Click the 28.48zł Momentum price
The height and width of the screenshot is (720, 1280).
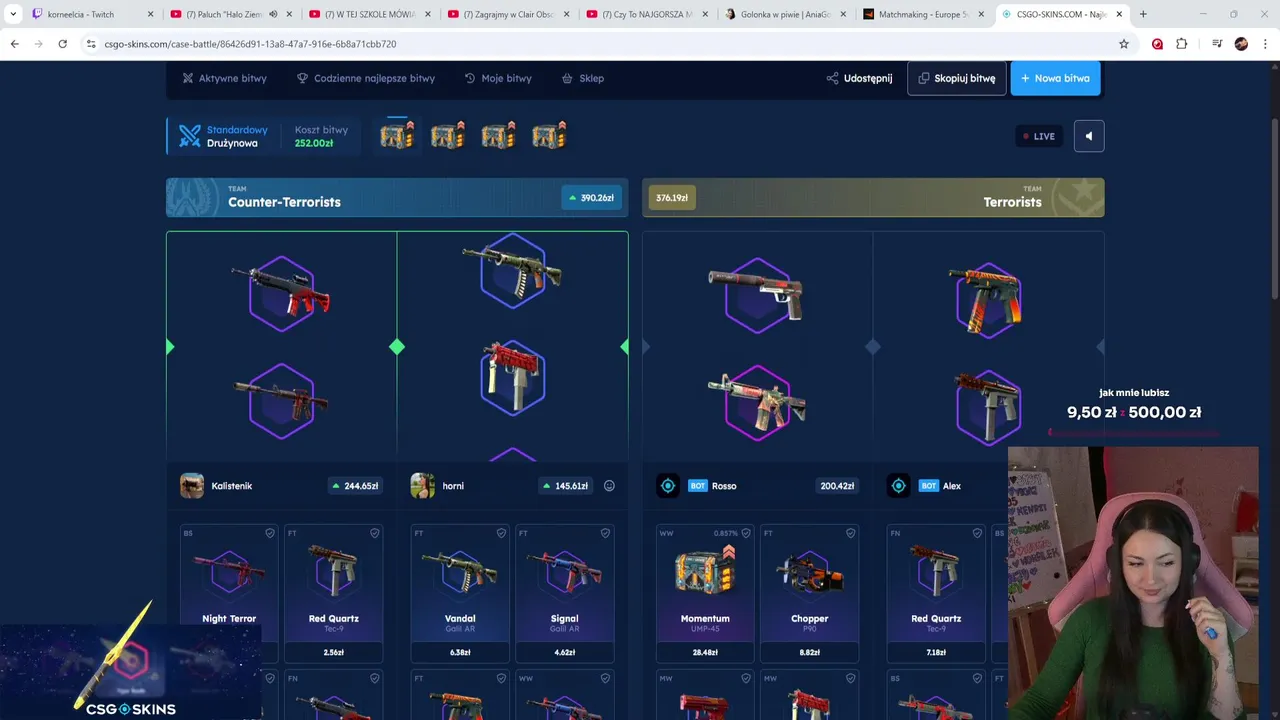[705, 652]
